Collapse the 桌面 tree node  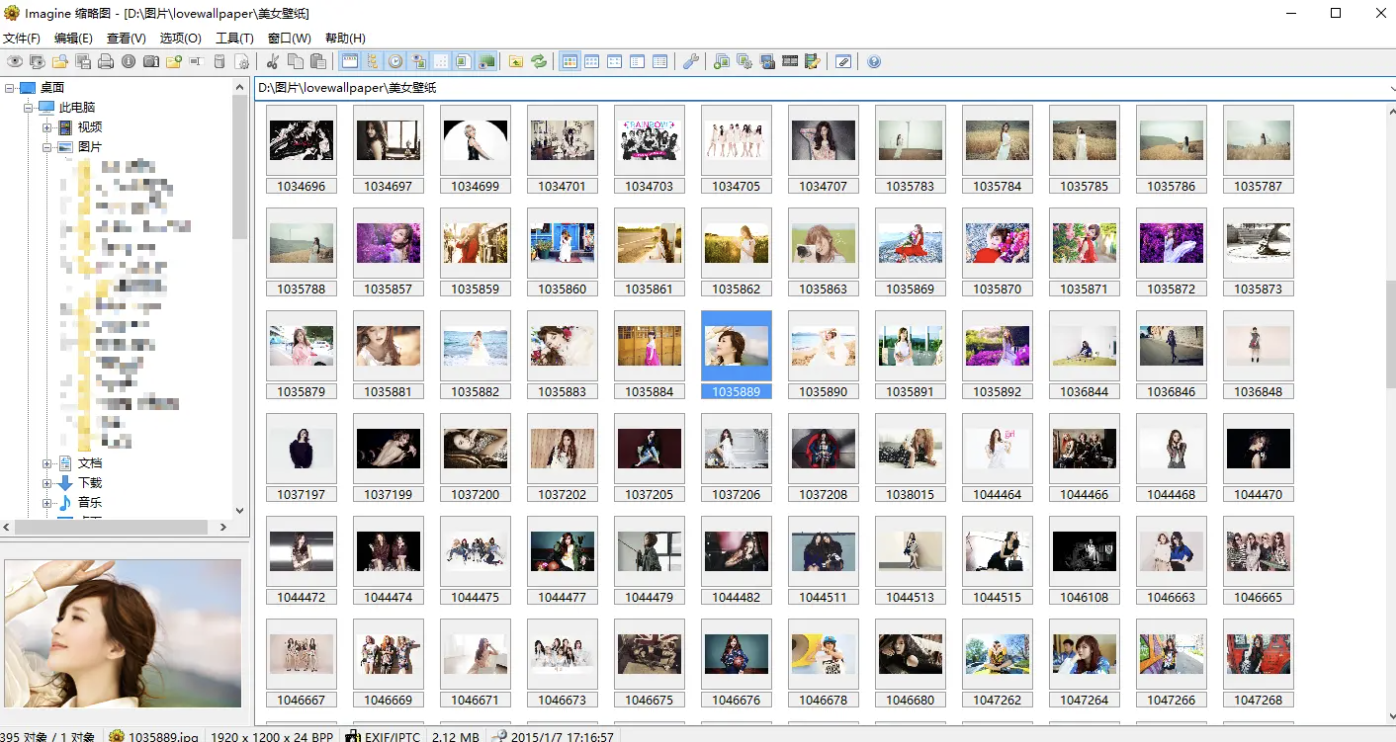pyautogui.click(x=10, y=88)
